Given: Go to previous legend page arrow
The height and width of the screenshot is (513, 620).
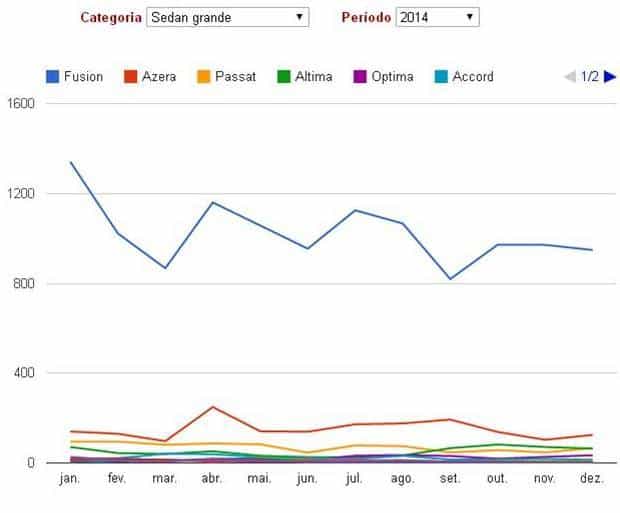Looking at the screenshot, I should coord(570,77).
